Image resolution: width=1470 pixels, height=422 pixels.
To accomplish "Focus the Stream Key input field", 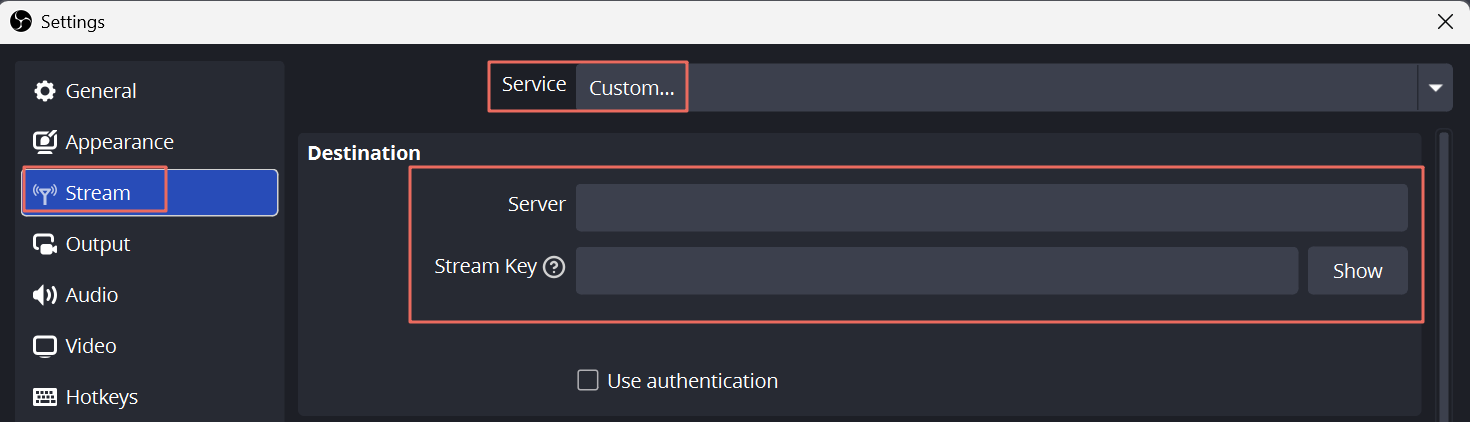I will tap(936, 271).
